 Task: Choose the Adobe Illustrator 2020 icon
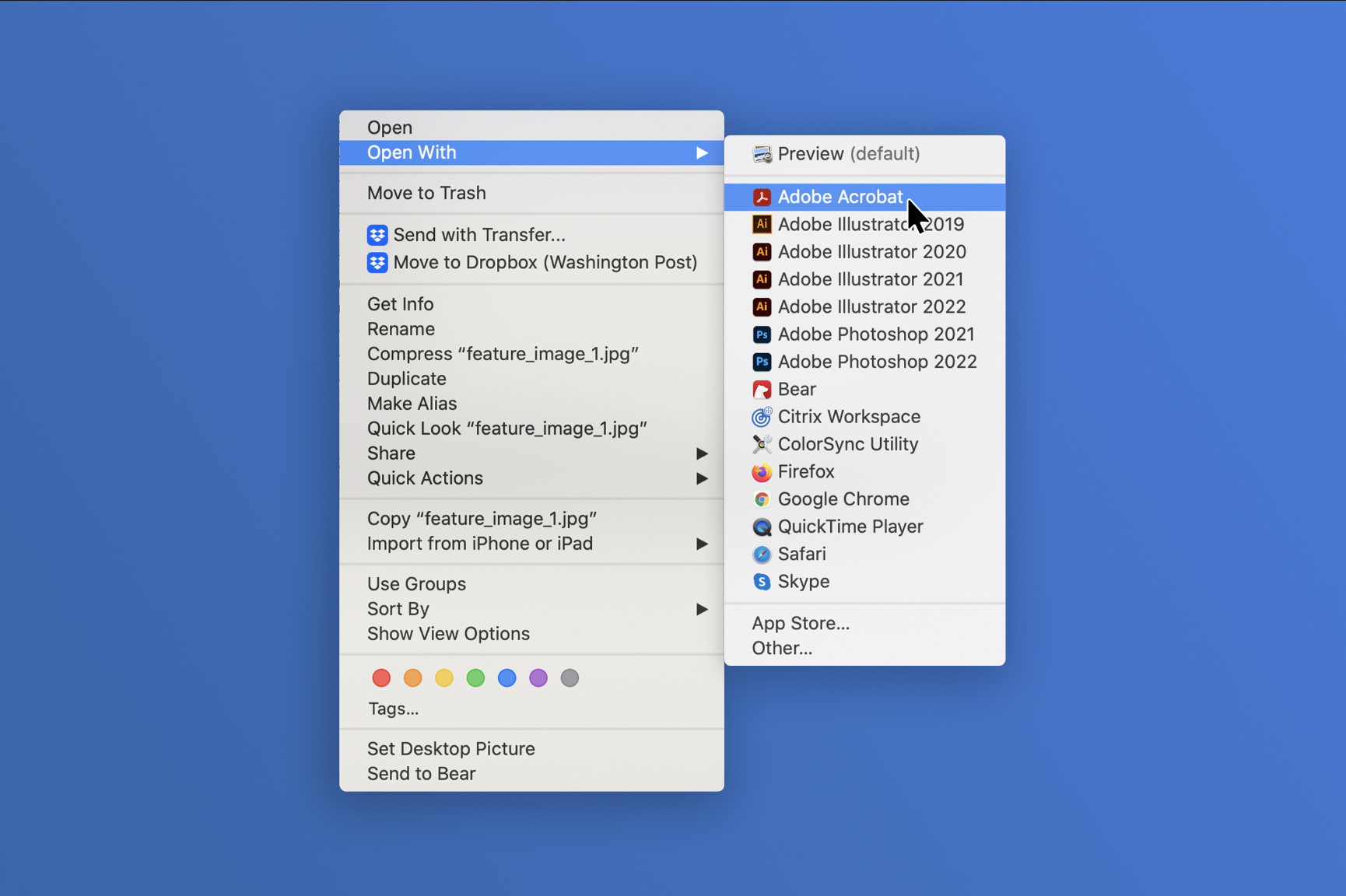point(762,252)
